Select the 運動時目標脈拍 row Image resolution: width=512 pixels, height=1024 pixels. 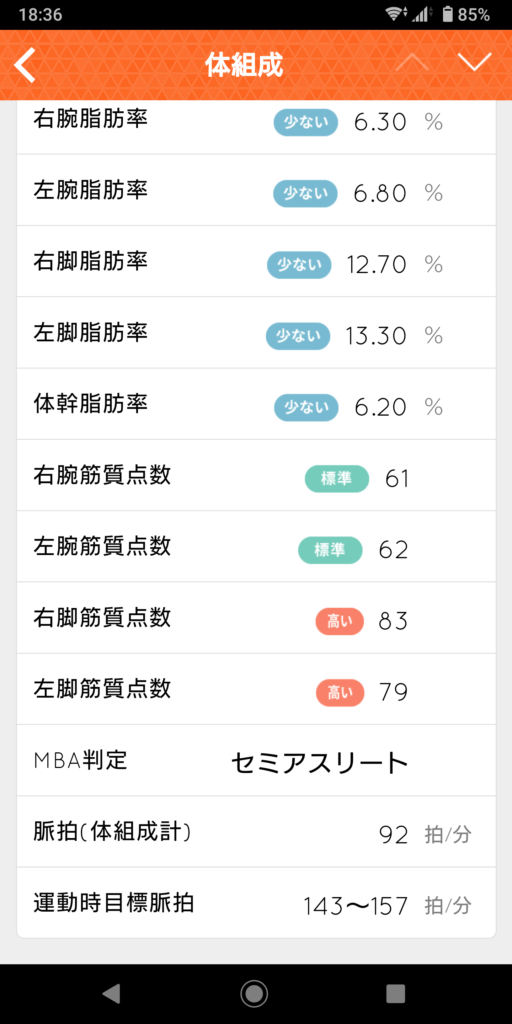[x=256, y=903]
